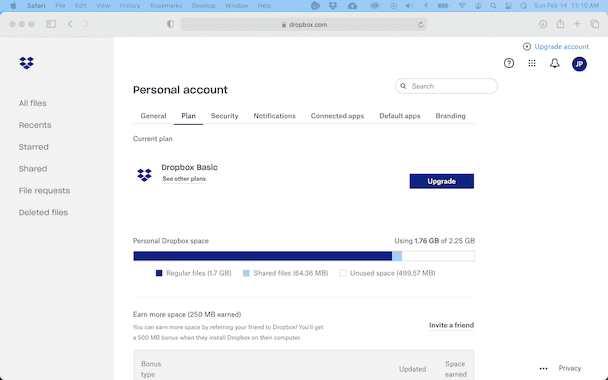Image resolution: width=608 pixels, height=380 pixels.
Task: Go back with Safari back arrow
Action: (x=70, y=24)
